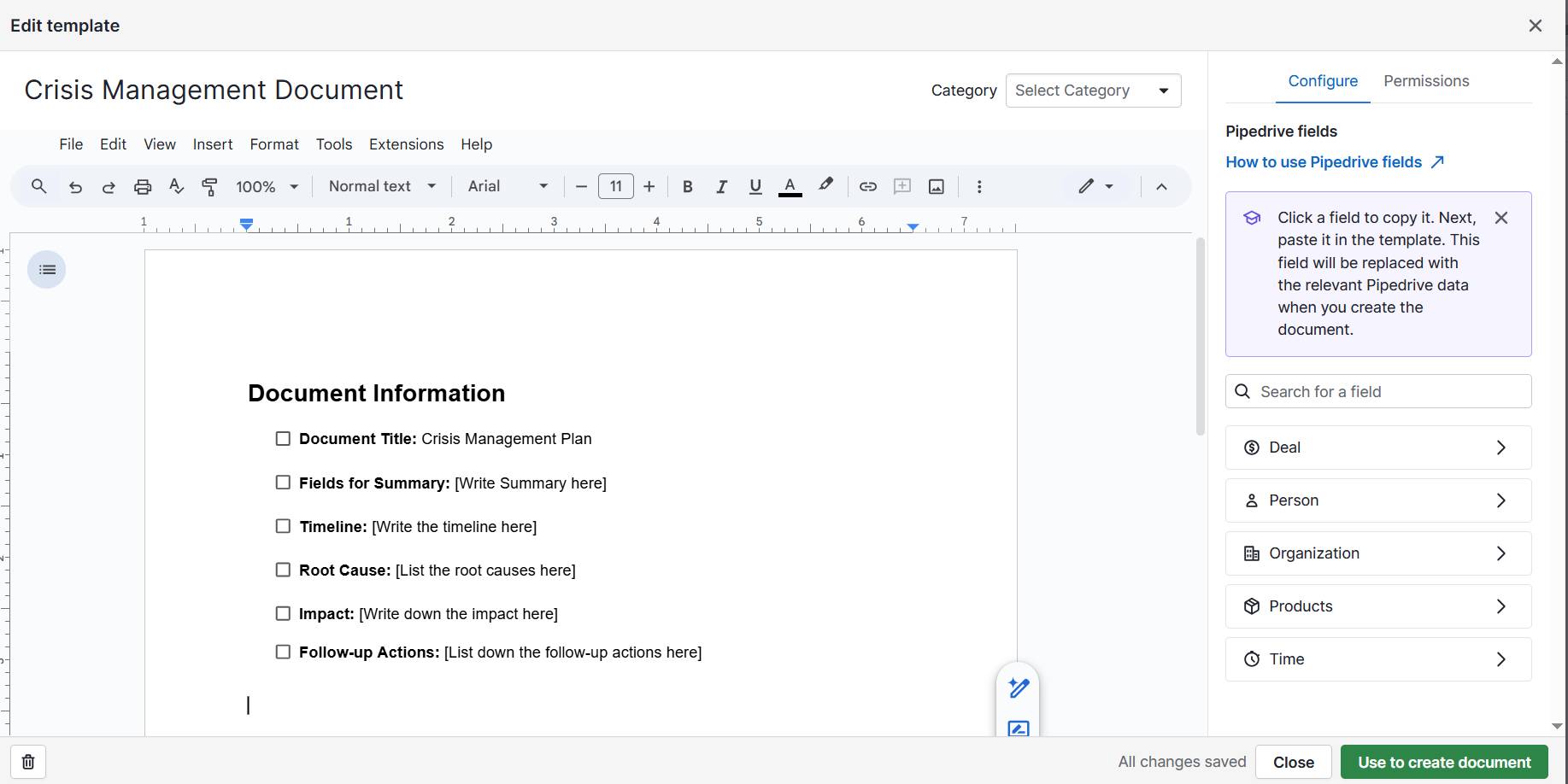This screenshot has width=1568, height=784.
Task: Select the paint format tool
Action: (209, 186)
